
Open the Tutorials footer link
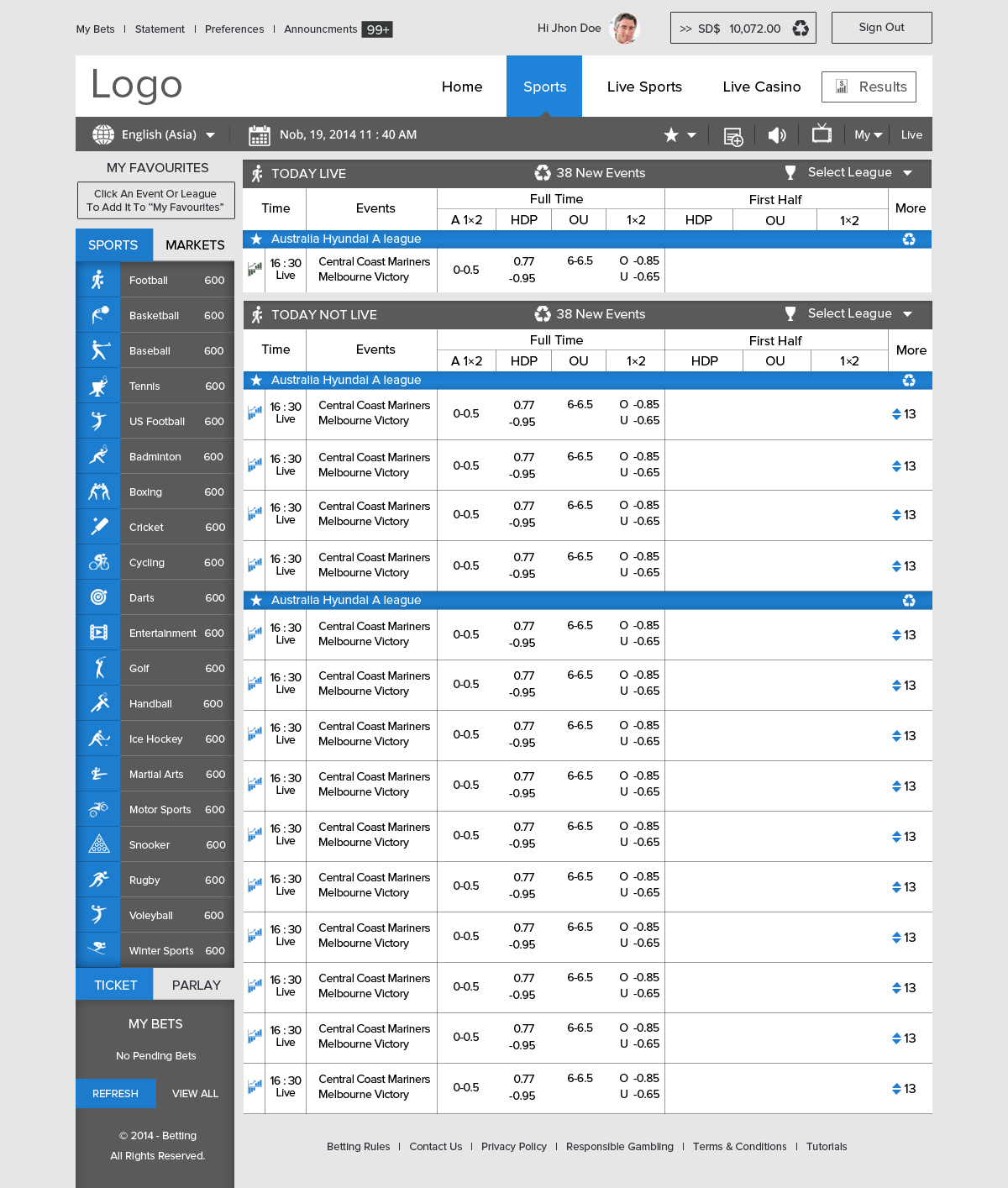[x=827, y=1147]
